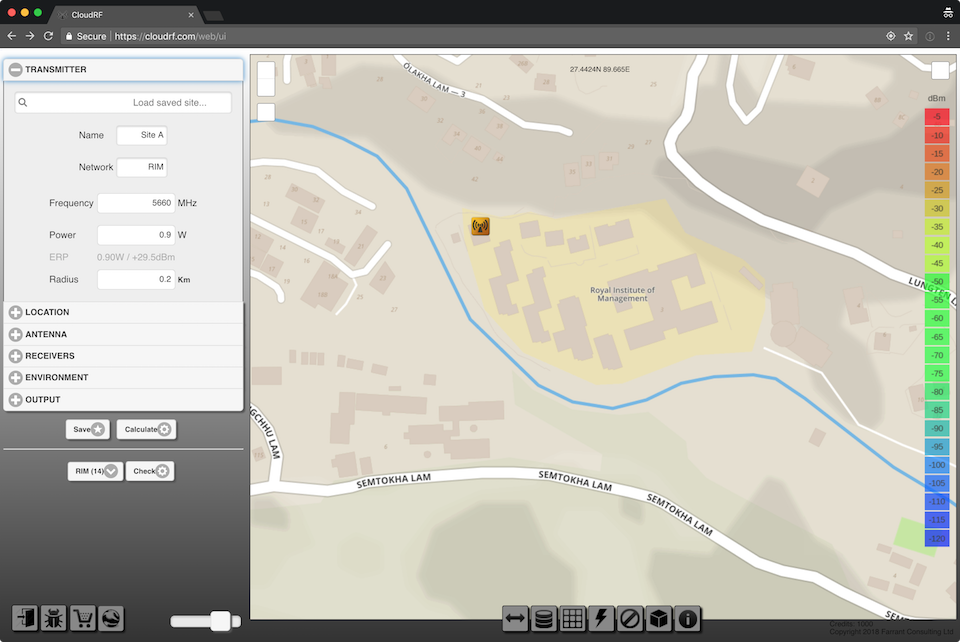Select the -50 dBm color swatch
This screenshot has height=642, width=960.
coord(936,281)
